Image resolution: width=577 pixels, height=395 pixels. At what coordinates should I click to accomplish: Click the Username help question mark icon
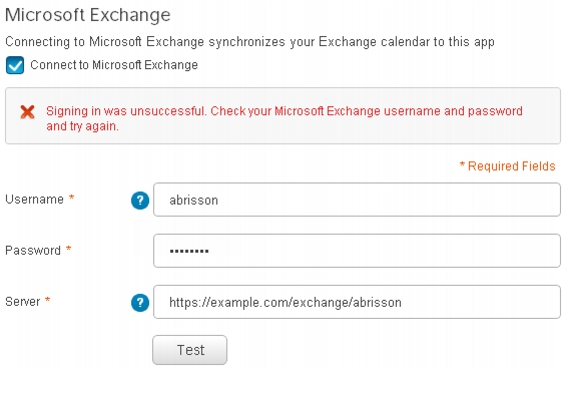coord(140,200)
